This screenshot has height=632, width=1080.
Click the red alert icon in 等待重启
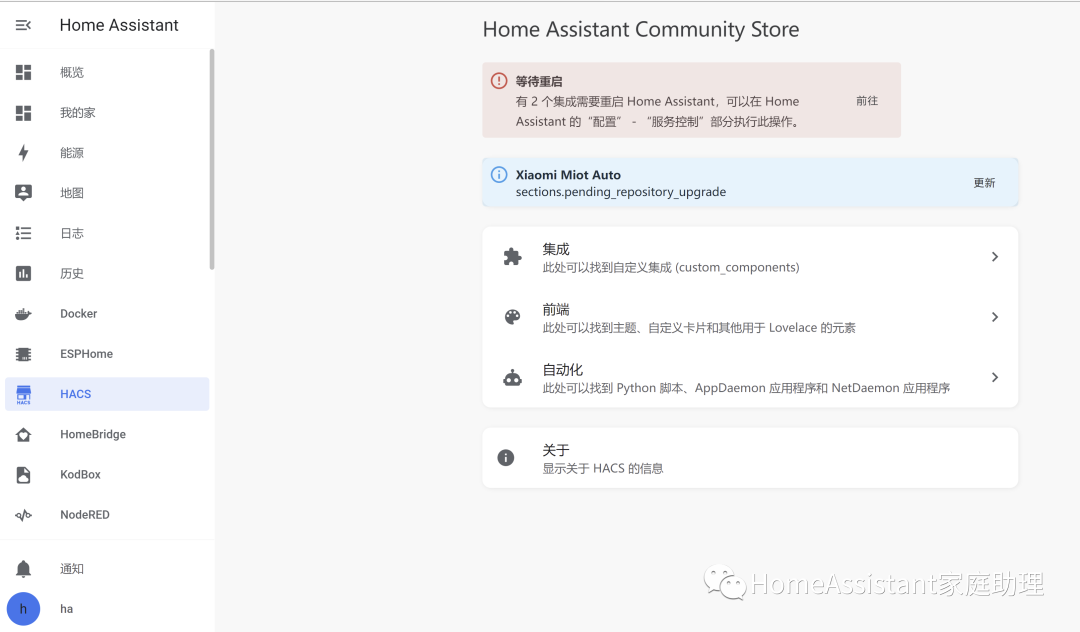click(499, 81)
